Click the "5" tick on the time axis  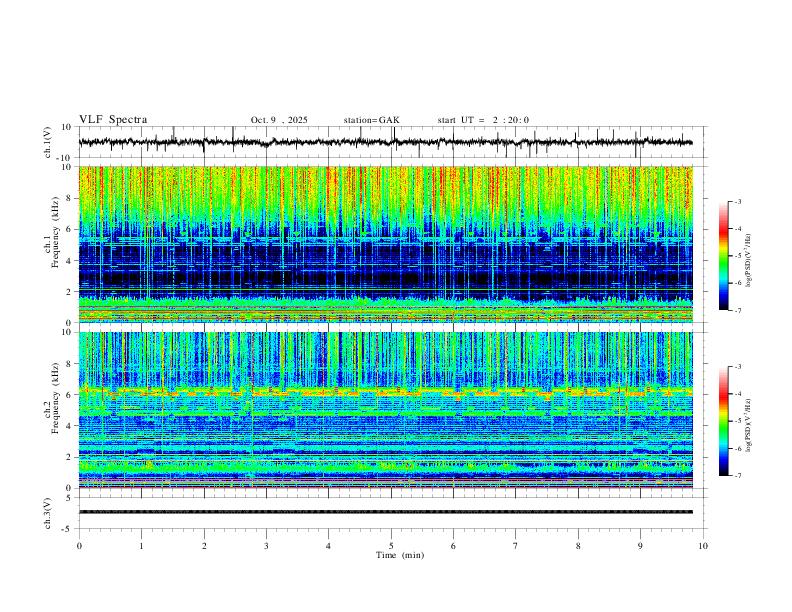(x=391, y=546)
